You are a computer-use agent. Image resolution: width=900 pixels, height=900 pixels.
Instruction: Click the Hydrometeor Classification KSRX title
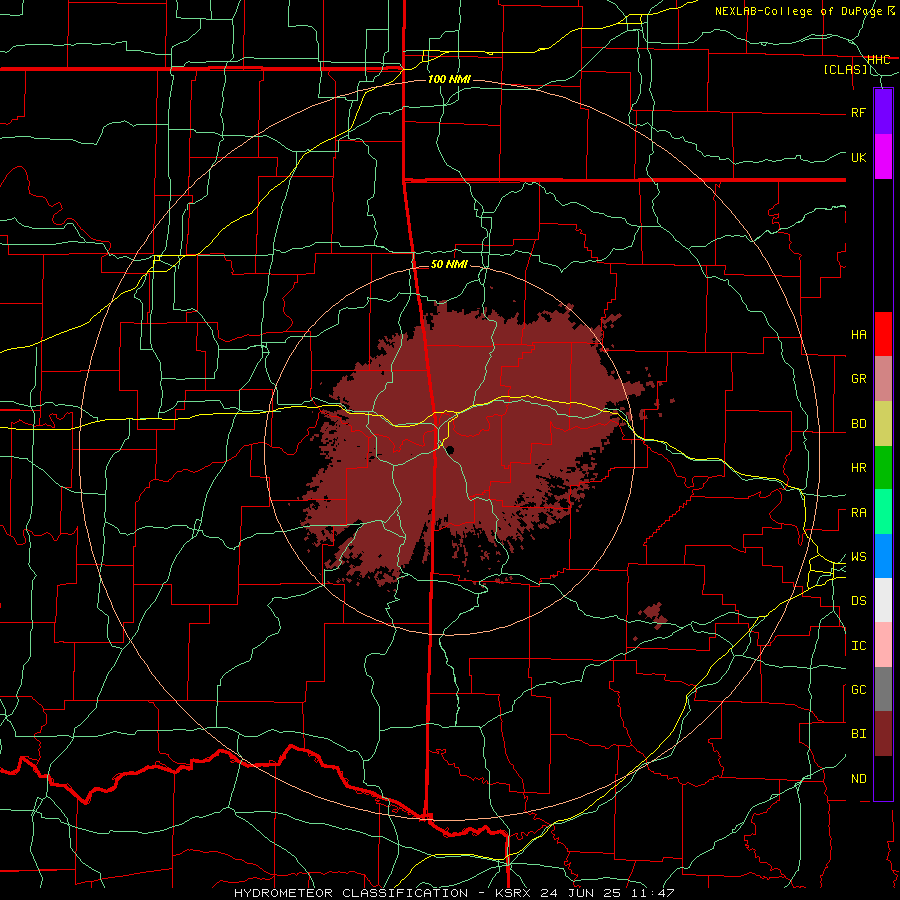pyautogui.click(x=454, y=893)
